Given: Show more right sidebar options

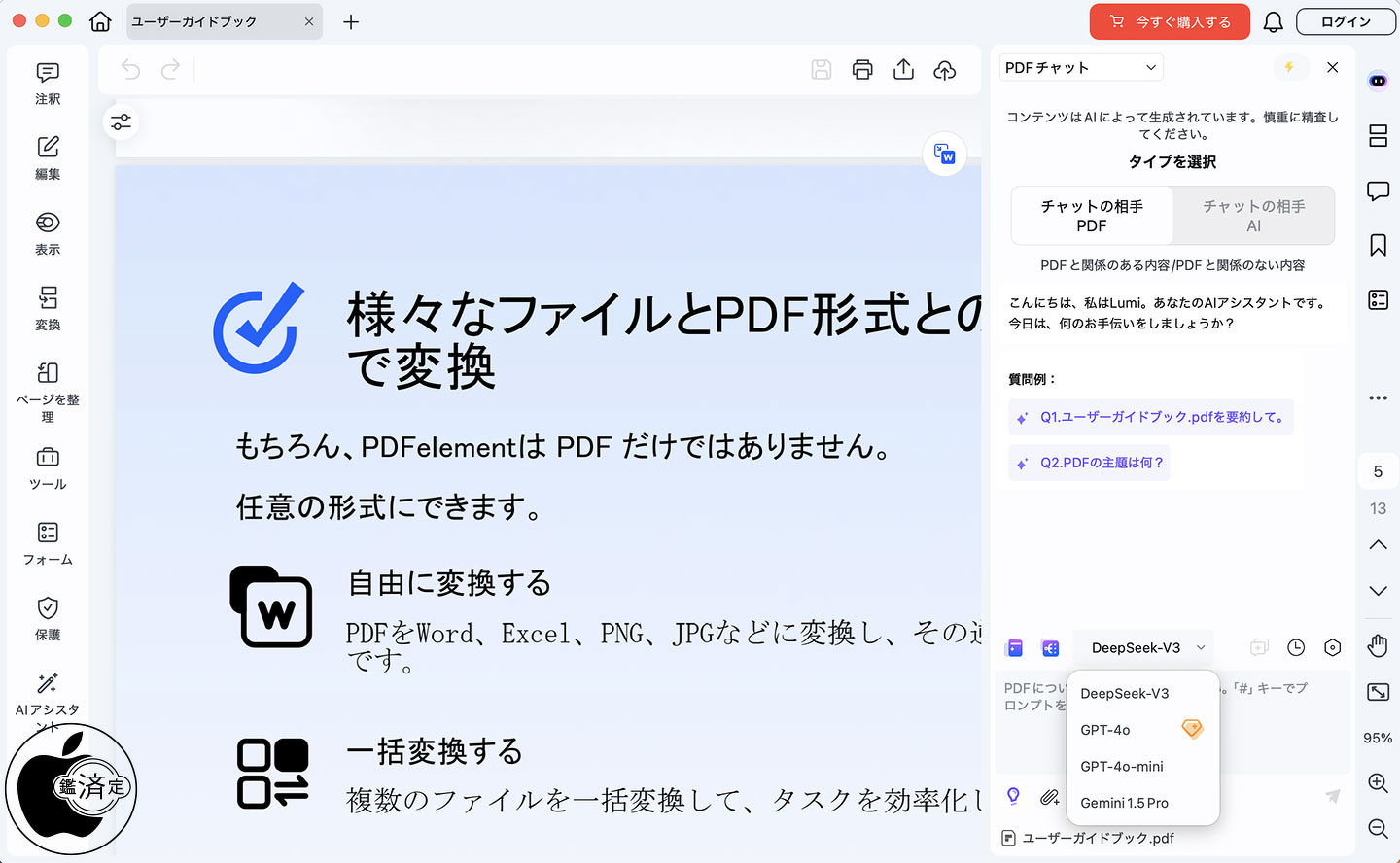Looking at the screenshot, I should coord(1378,397).
